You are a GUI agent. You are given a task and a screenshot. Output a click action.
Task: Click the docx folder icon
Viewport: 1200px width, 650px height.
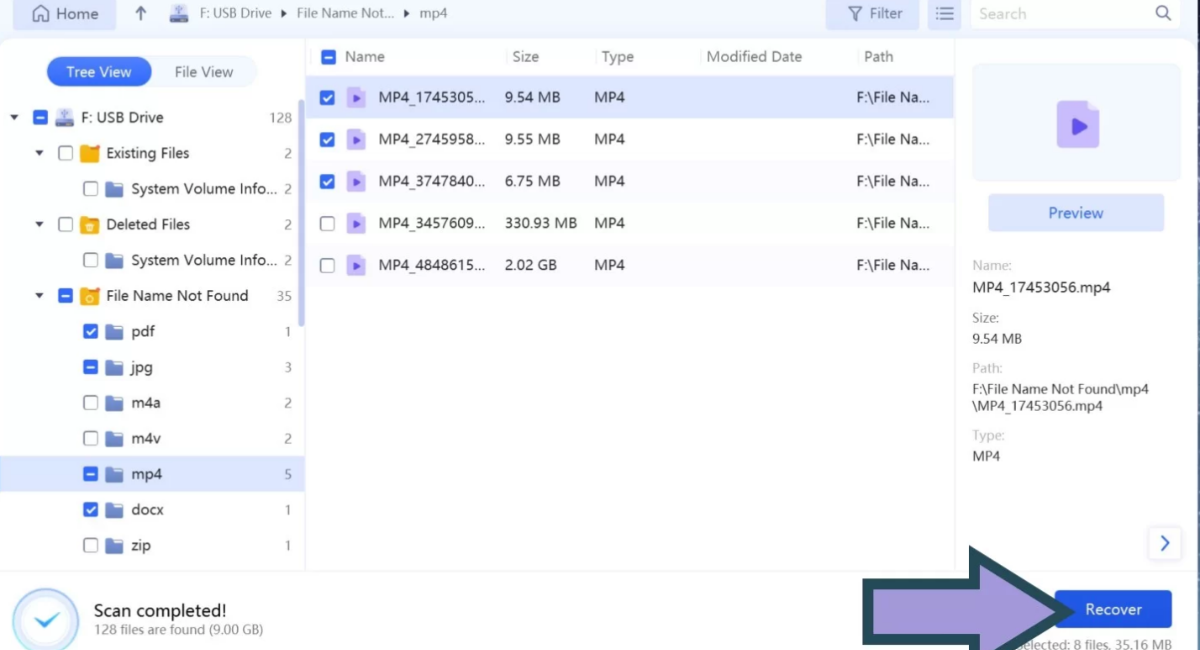114,510
